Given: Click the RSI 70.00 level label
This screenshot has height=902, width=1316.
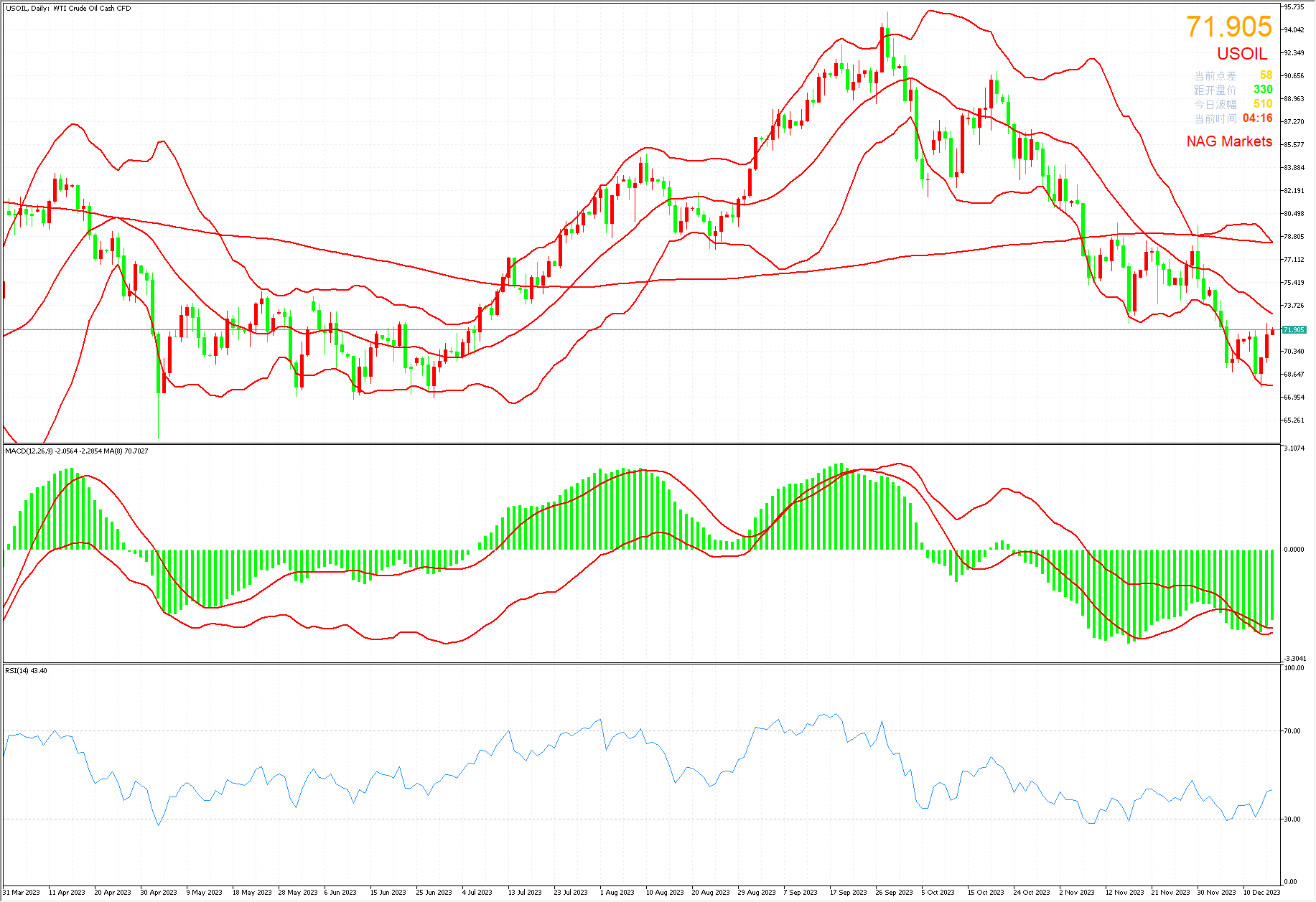Looking at the screenshot, I should 1292,731.
